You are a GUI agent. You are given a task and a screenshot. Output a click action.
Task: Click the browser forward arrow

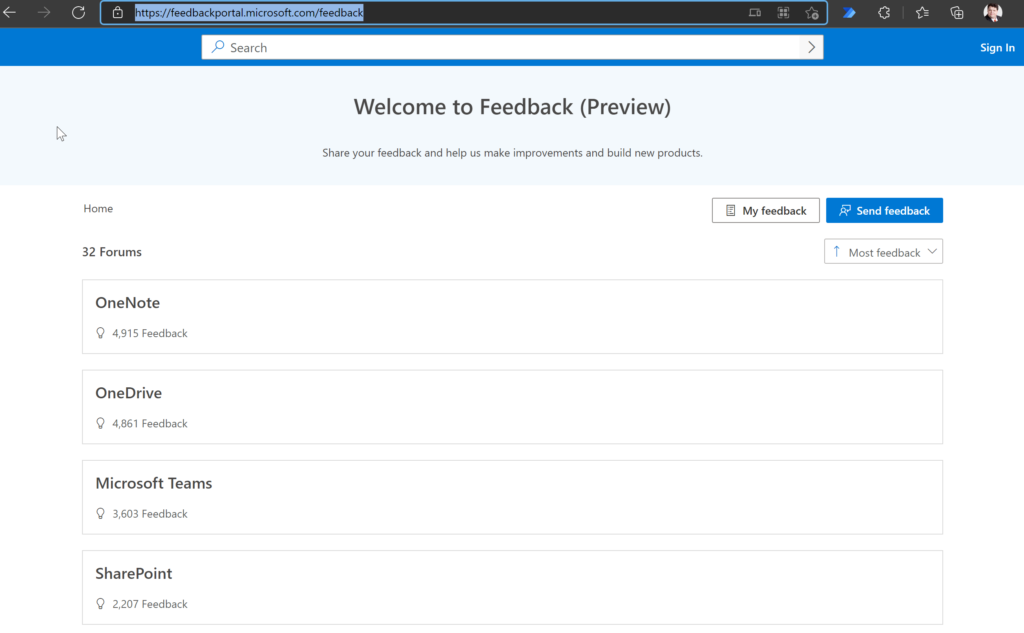point(44,12)
